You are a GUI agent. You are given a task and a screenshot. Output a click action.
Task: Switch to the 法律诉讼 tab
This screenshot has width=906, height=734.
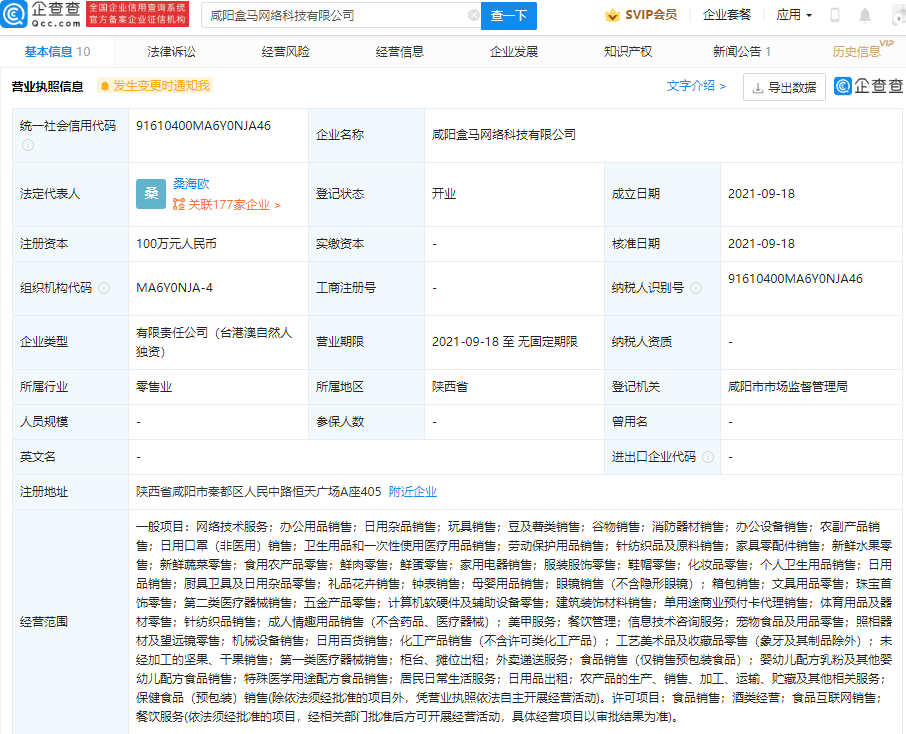pos(171,50)
